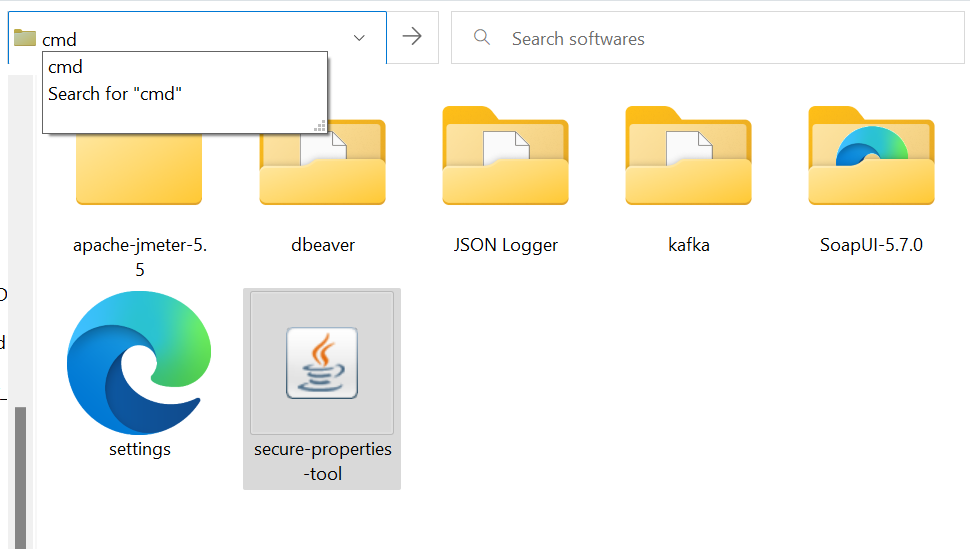
Task: Click the dbeaver file name label
Action: click(323, 245)
